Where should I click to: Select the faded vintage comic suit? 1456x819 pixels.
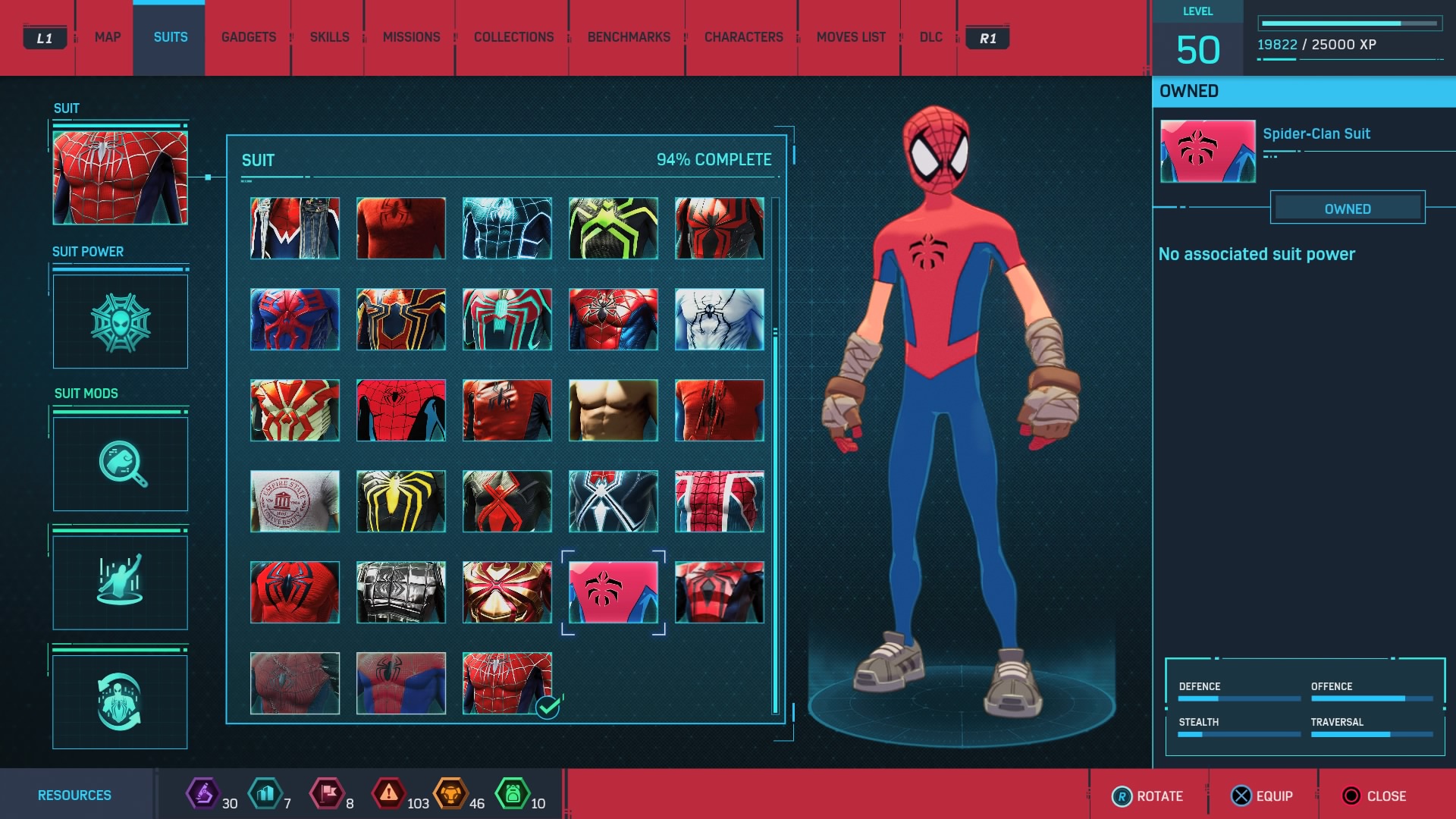pyautogui.click(x=295, y=683)
